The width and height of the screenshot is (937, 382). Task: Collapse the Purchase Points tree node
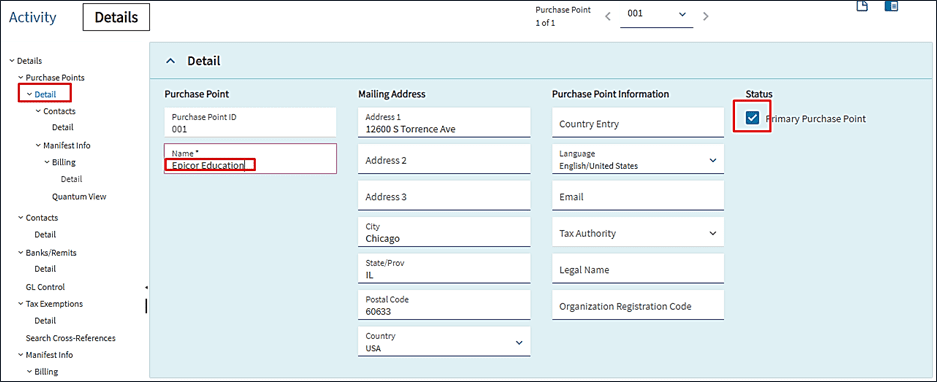point(21,78)
